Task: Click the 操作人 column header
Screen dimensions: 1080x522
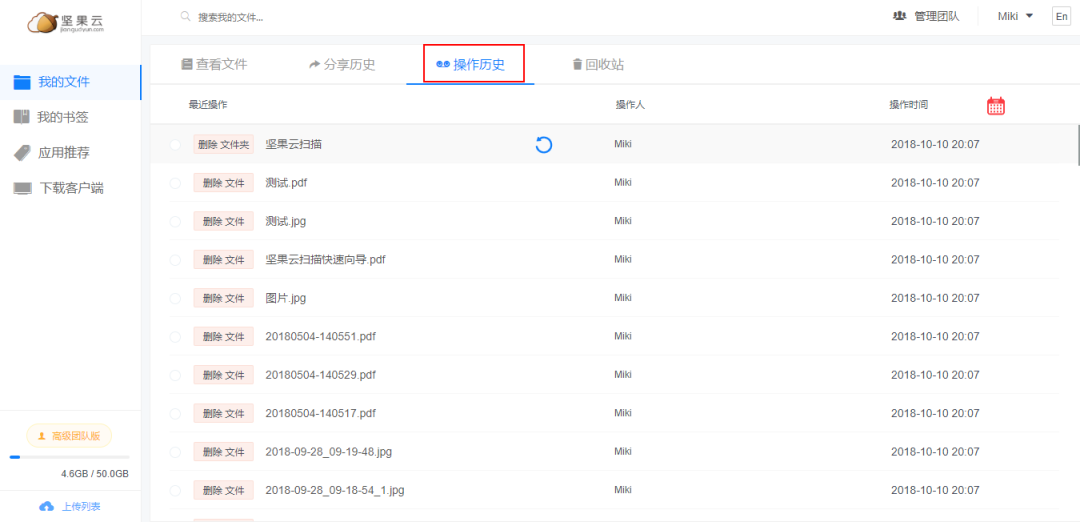Action: (x=630, y=105)
